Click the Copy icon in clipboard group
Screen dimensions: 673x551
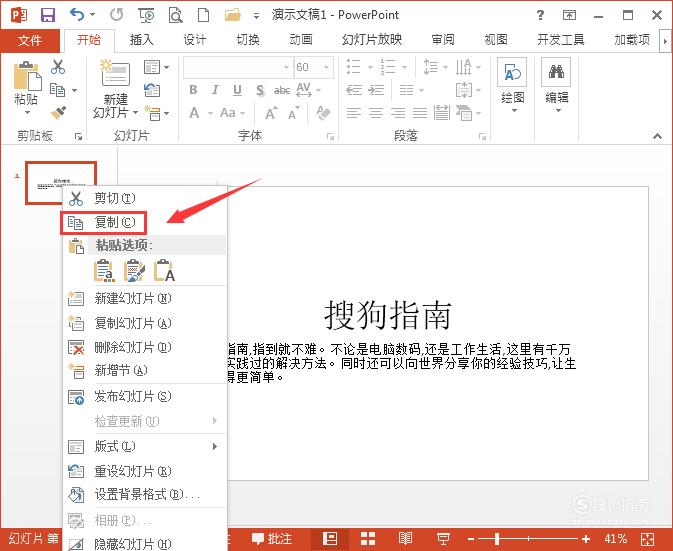58,90
